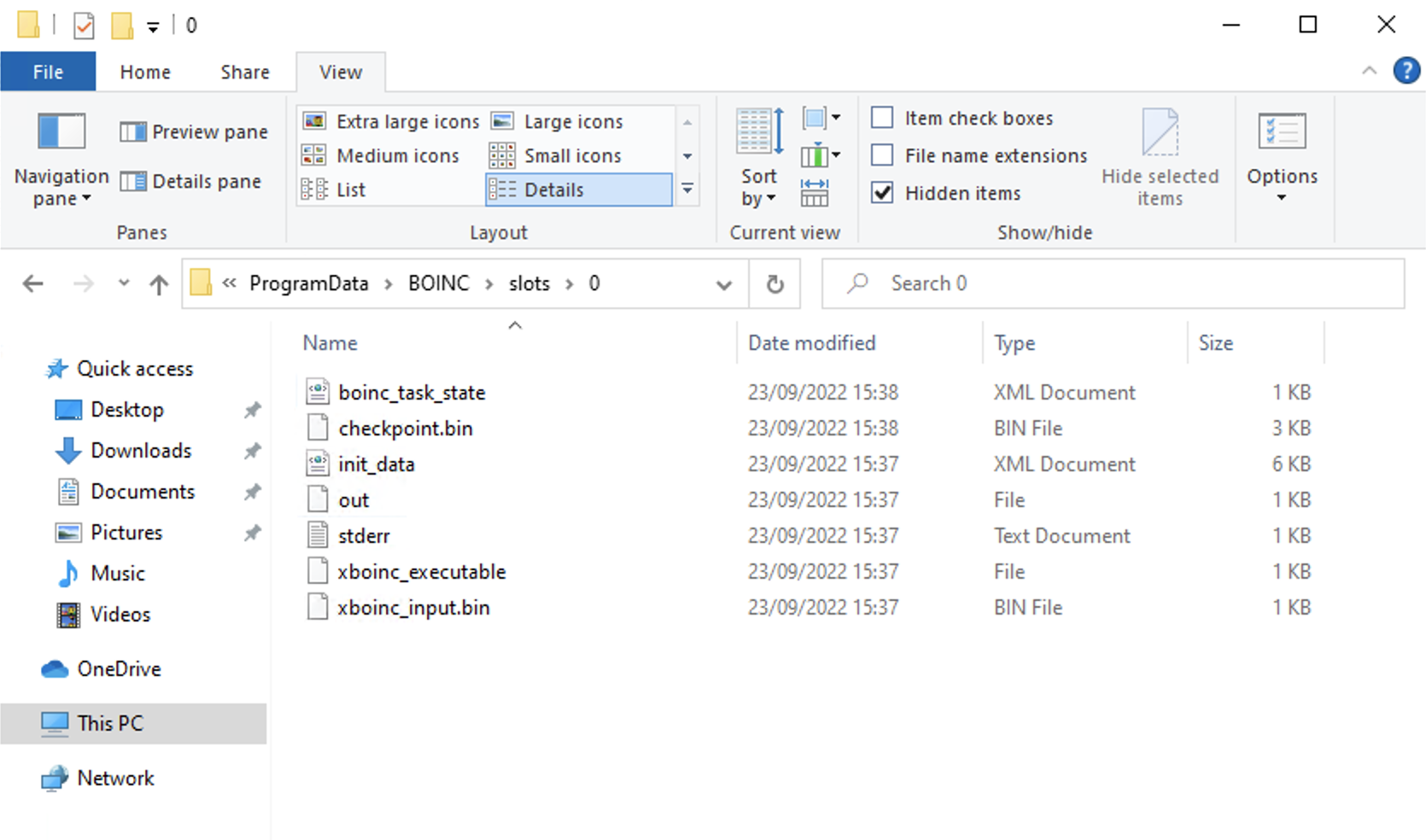Click the Refresh button in address bar
Screen dimensions: 1426x840
[774, 284]
